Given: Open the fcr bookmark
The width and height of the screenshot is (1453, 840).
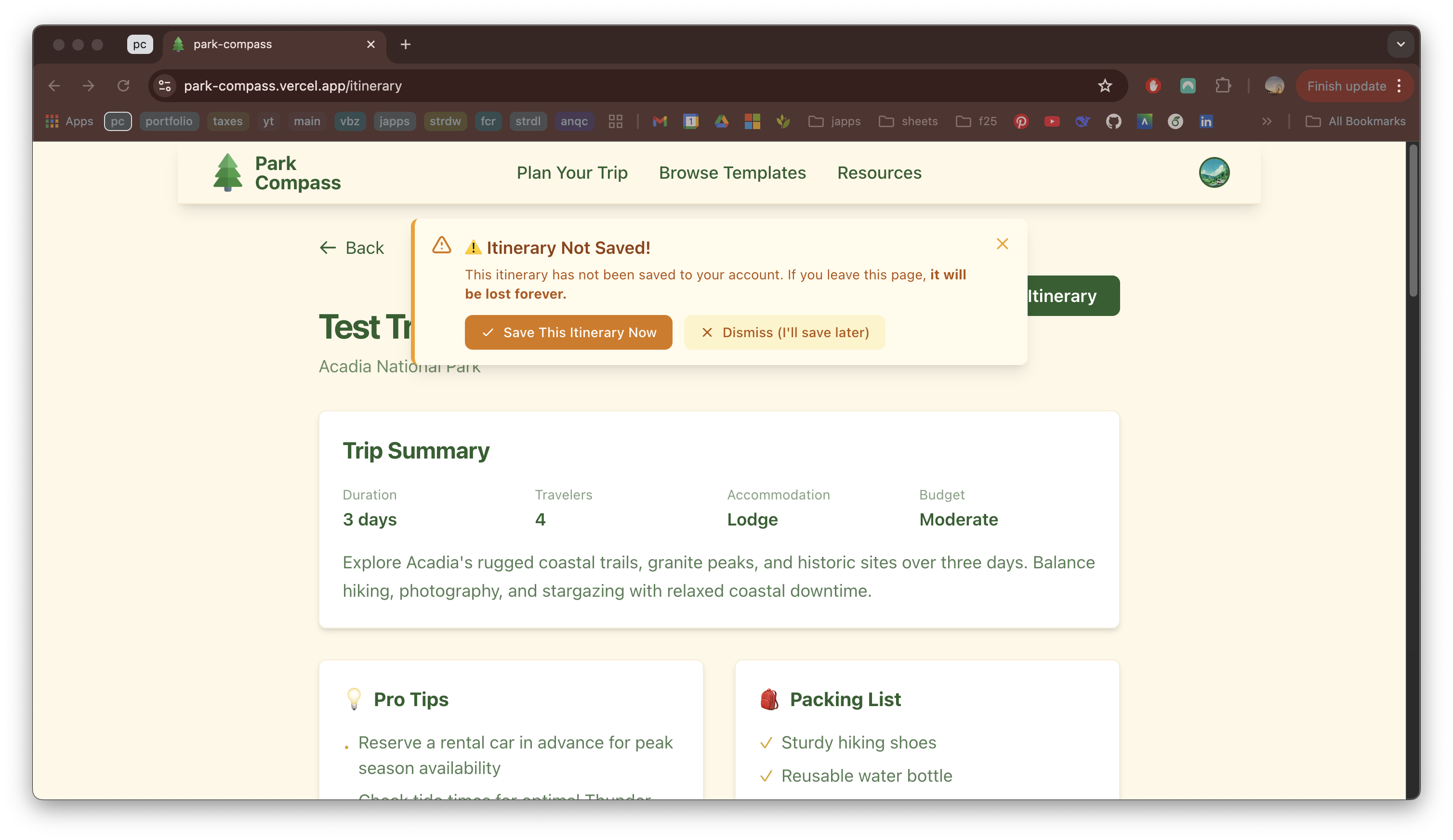Looking at the screenshot, I should [x=488, y=121].
